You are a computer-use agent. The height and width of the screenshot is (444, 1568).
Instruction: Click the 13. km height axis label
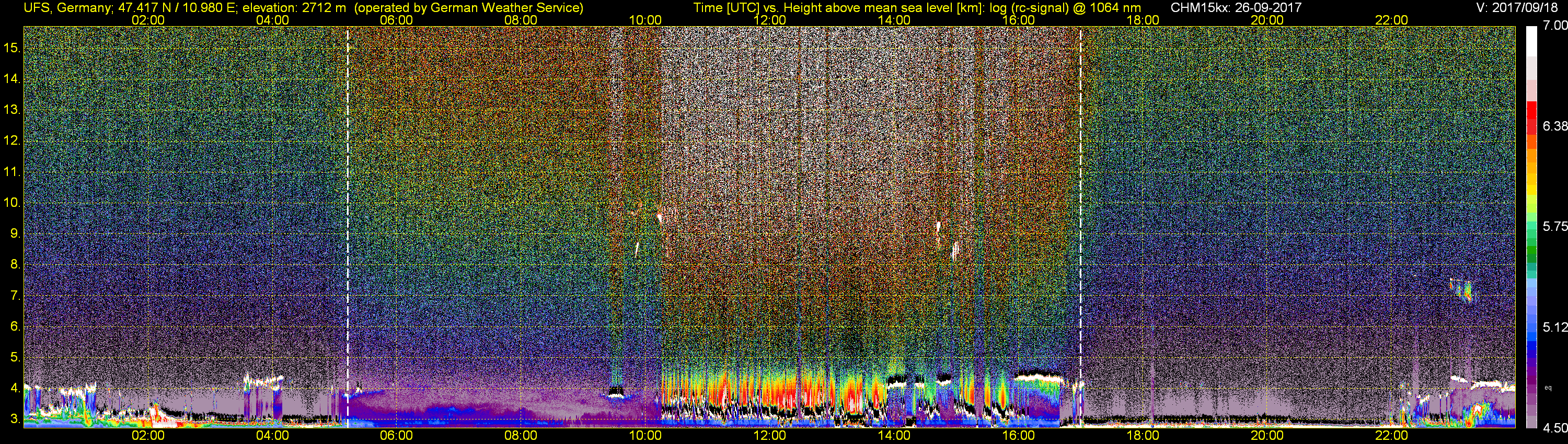11,110
